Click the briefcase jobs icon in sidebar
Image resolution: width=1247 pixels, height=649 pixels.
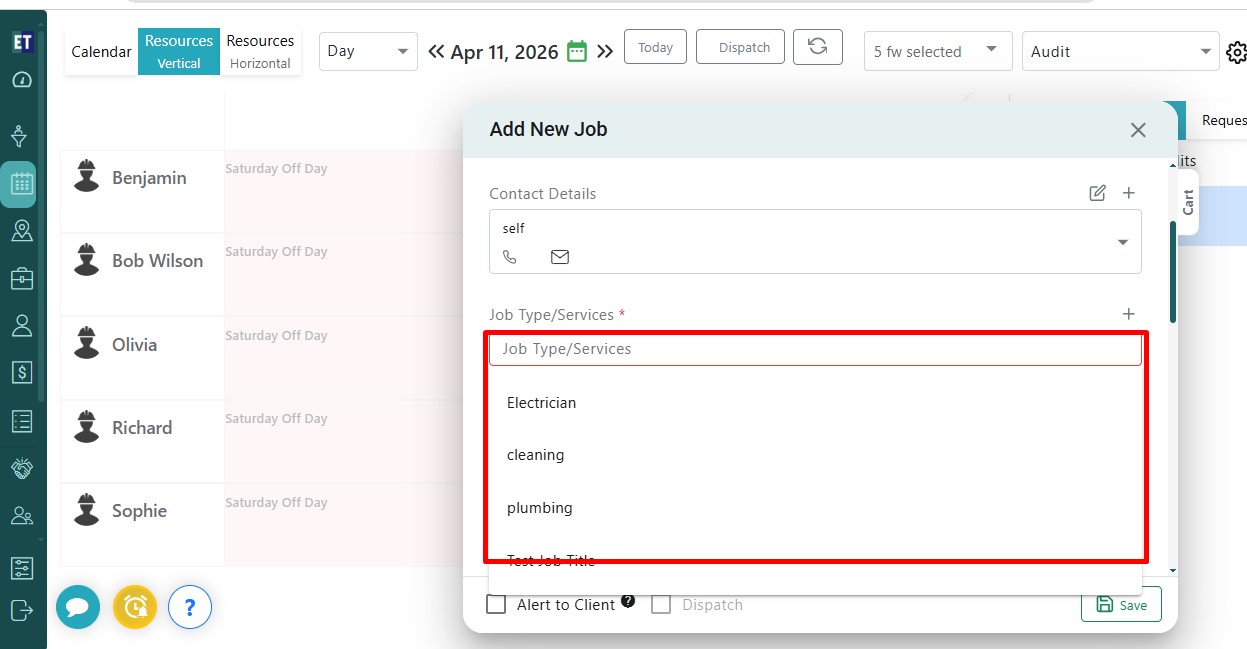click(22, 279)
